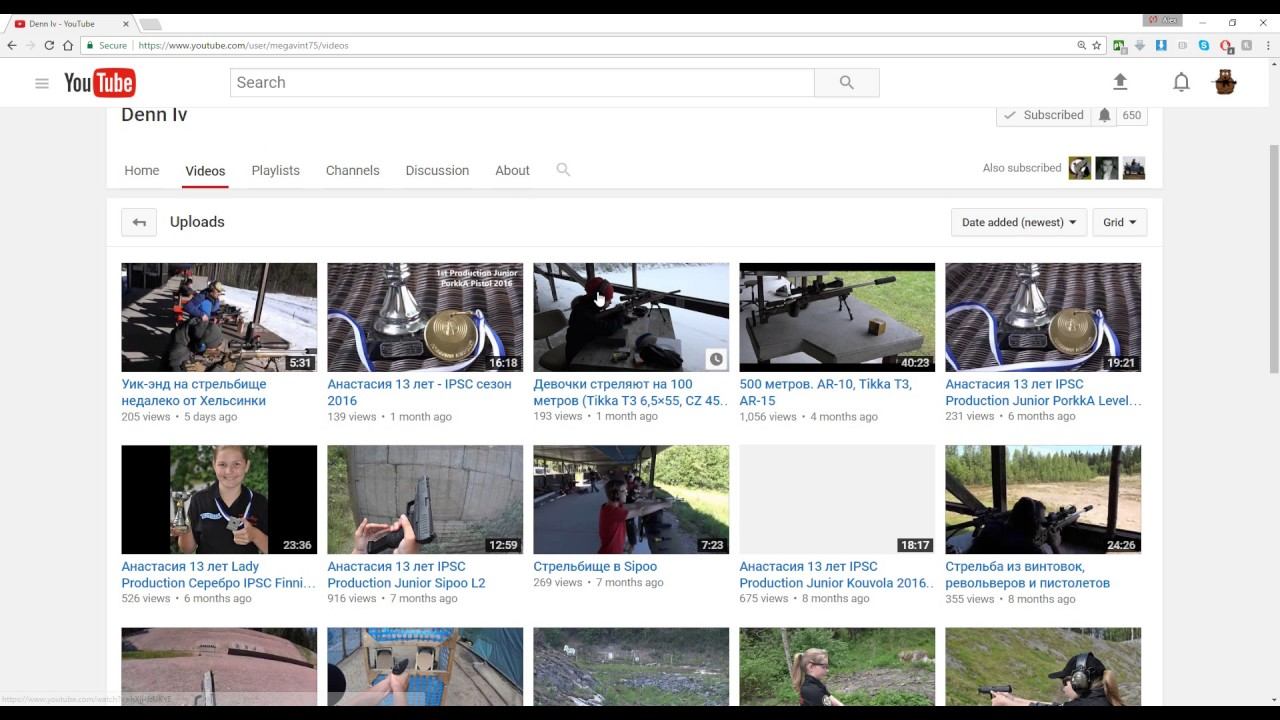Image resolution: width=1280 pixels, height=720 pixels.
Task: Open video Анастасия 13 лет Lady Production Серебро
Action: (x=218, y=574)
